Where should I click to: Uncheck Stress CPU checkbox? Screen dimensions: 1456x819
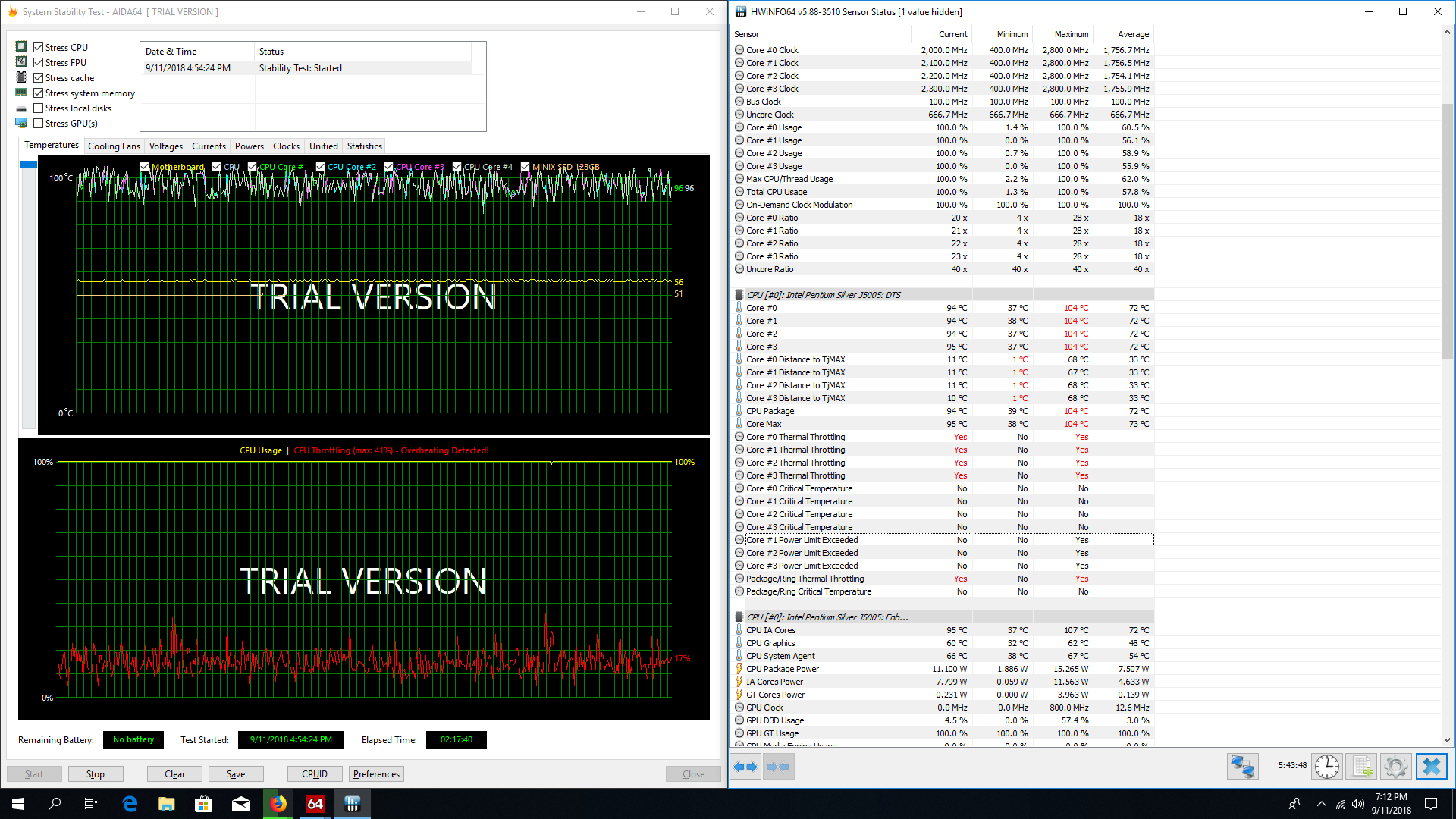point(38,47)
